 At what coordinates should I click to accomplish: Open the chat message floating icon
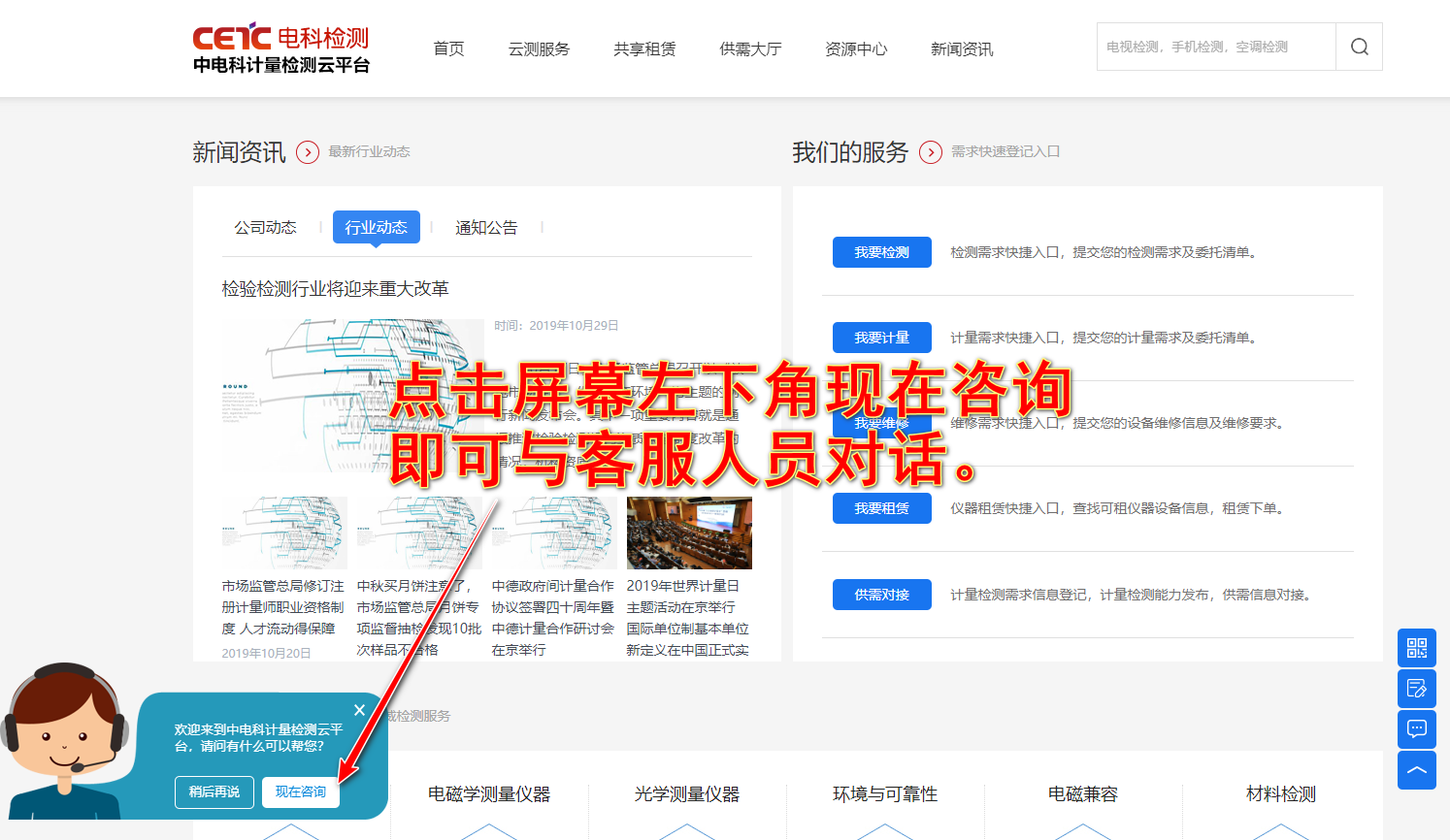tap(1416, 729)
